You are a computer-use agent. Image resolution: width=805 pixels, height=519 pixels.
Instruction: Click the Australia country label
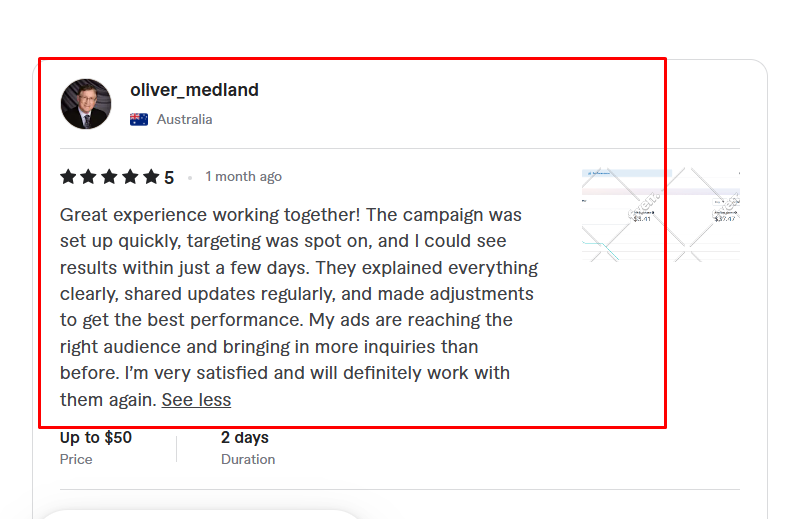click(184, 119)
